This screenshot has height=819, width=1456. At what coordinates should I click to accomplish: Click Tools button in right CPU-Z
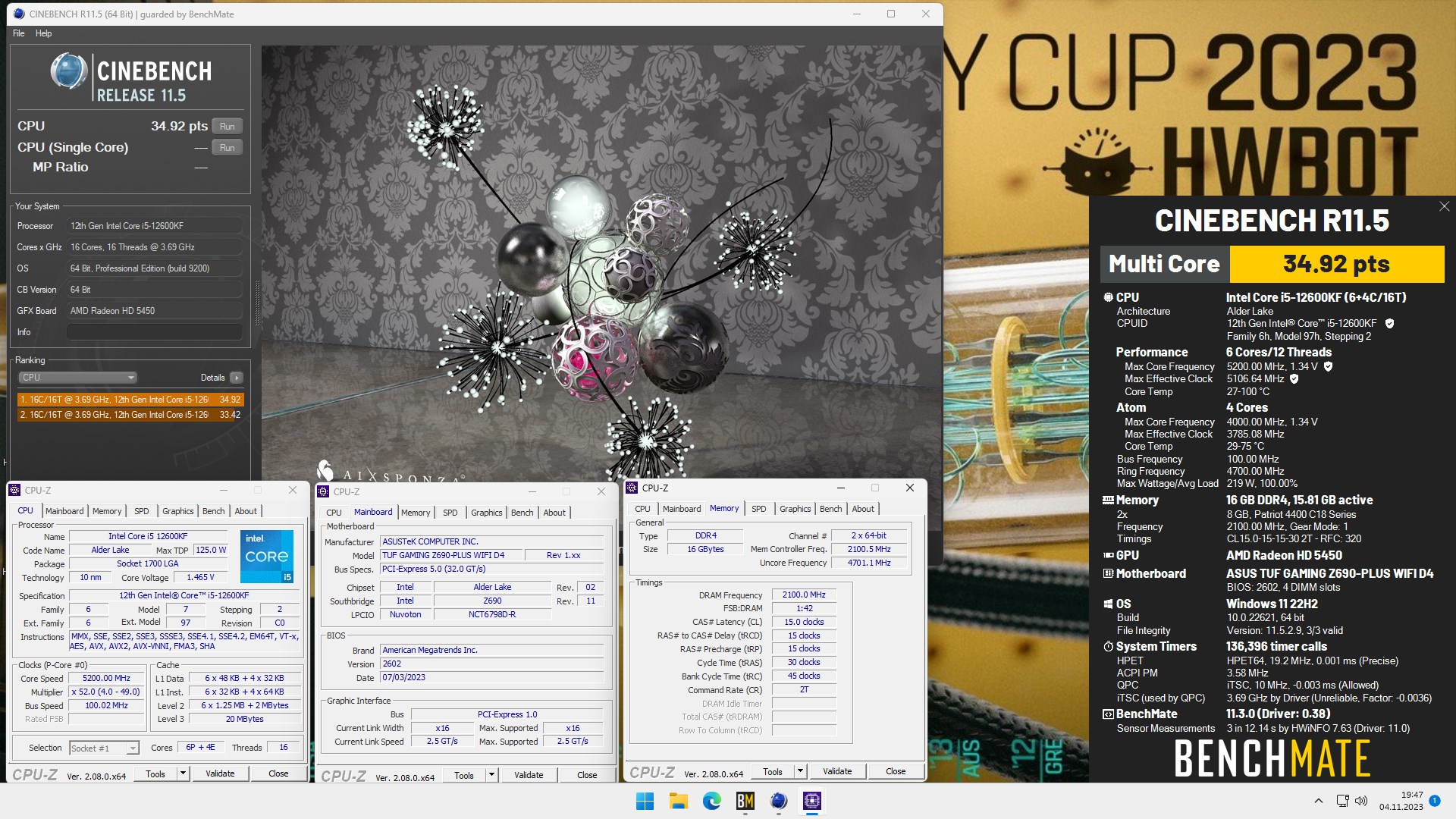[773, 771]
